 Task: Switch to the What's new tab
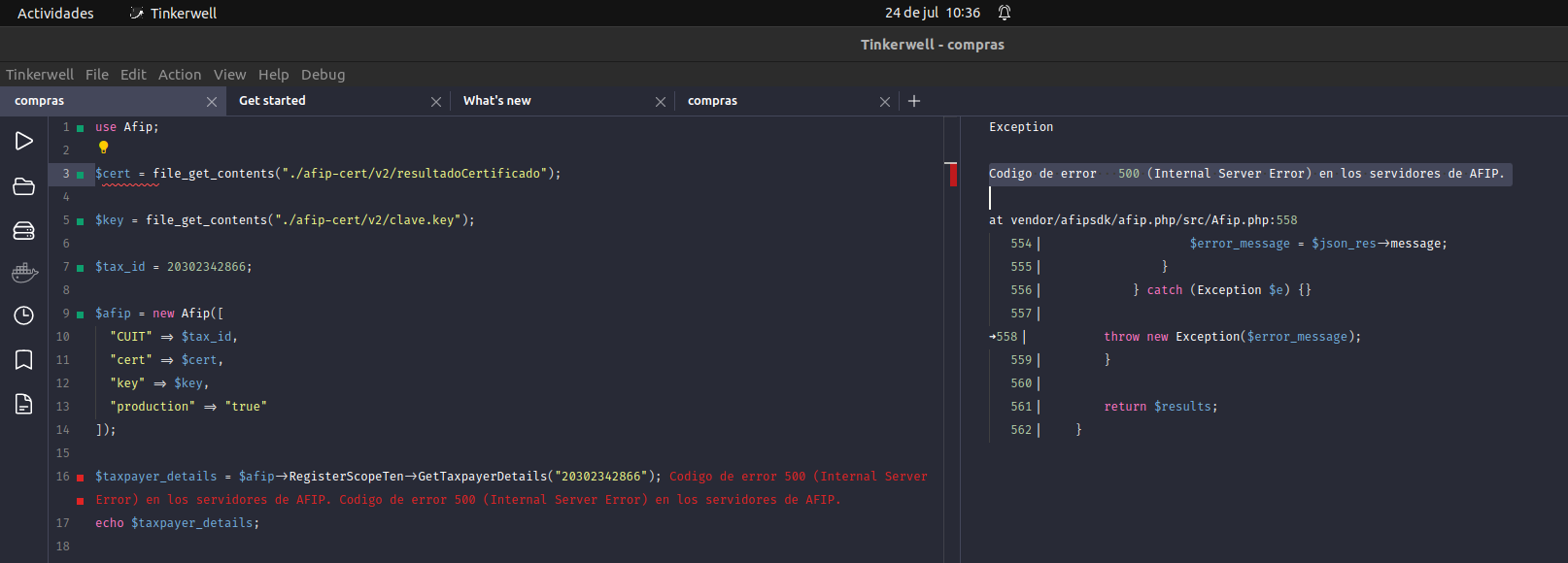pyautogui.click(x=497, y=101)
